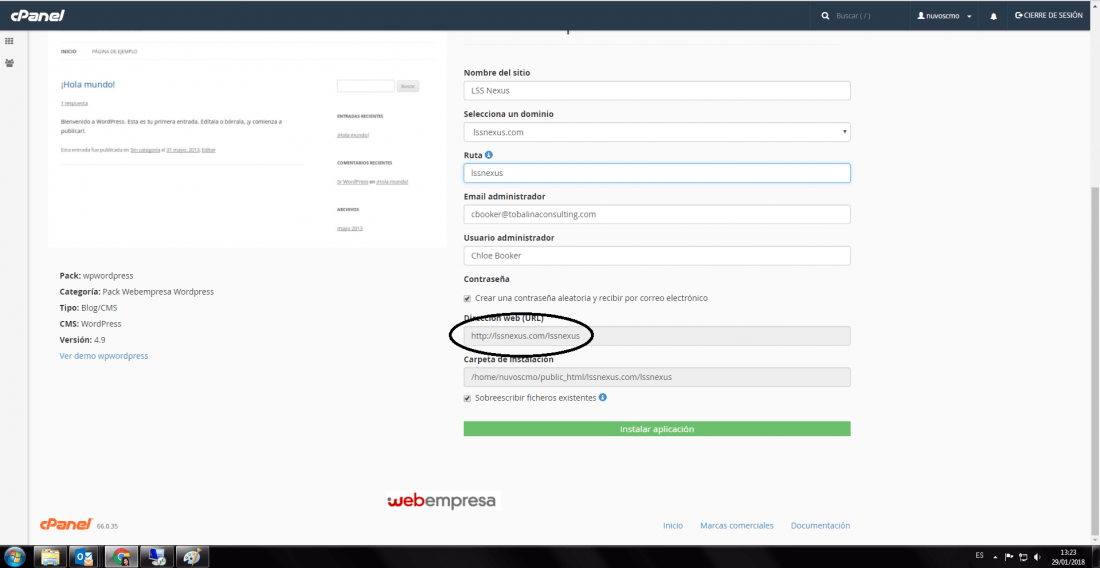1100x568 pixels.
Task: Click the Categoría: Pack Webempresa Wordpress text
Action: click(137, 292)
